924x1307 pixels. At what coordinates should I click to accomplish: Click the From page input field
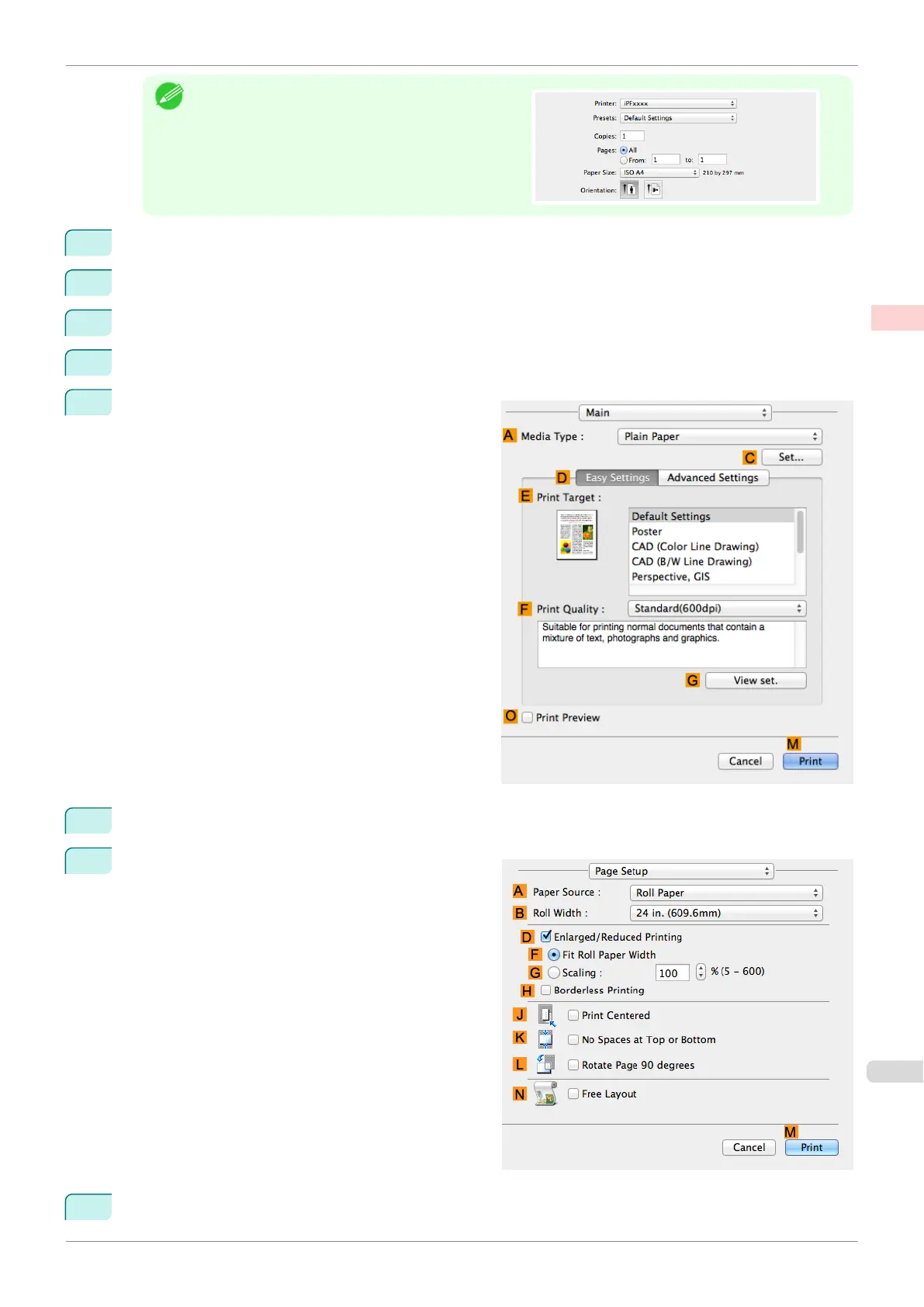666,160
